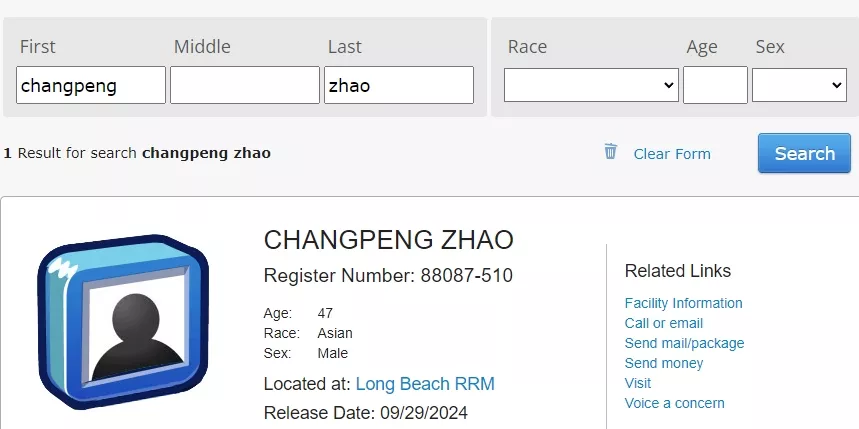This screenshot has width=859, height=429.
Task: Click the Last name input field
Action: pos(398,86)
